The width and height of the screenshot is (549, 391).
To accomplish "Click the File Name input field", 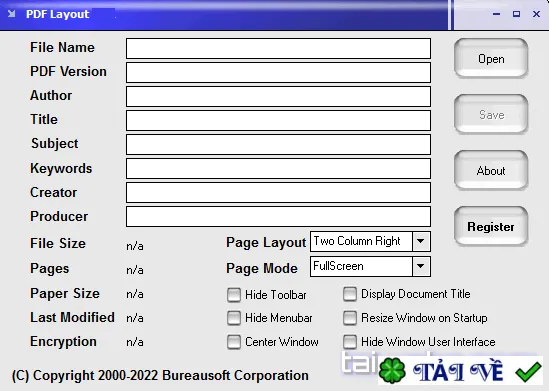I will pyautogui.click(x=278, y=48).
